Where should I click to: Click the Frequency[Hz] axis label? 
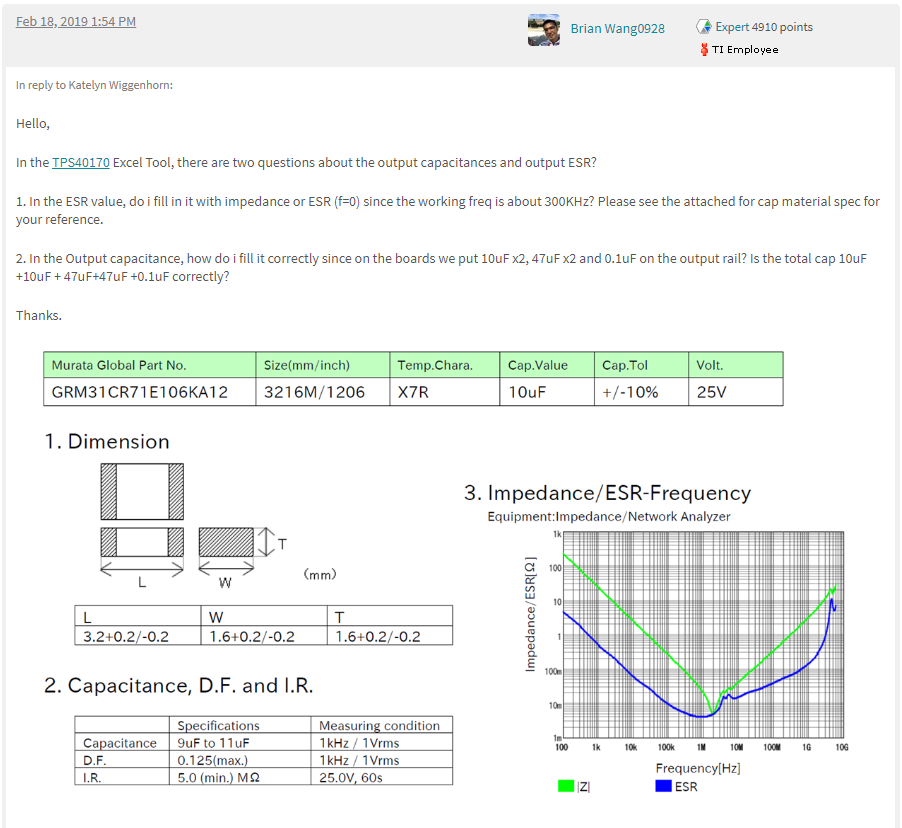tap(698, 768)
